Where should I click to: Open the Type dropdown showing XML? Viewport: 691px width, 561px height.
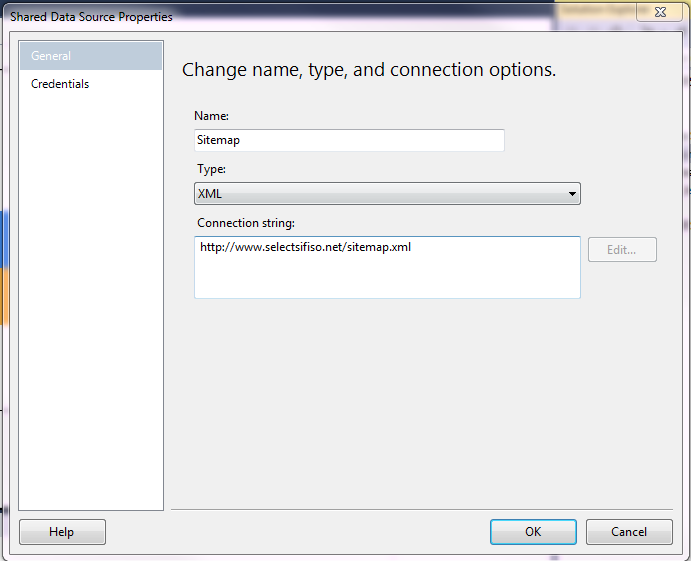386,194
